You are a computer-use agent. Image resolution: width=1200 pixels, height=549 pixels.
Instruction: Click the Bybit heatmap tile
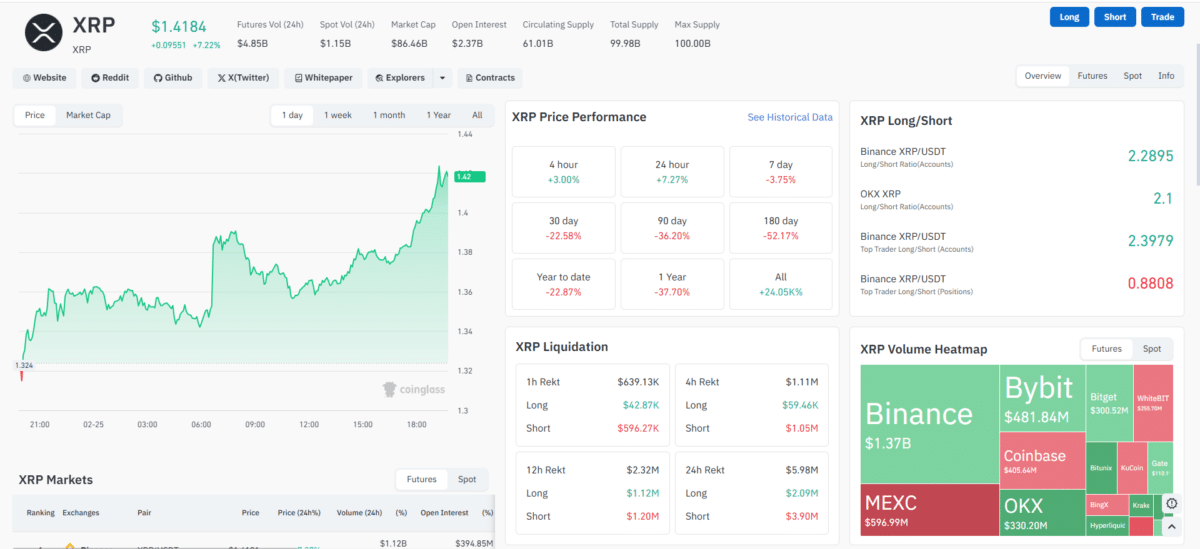(x=1043, y=397)
